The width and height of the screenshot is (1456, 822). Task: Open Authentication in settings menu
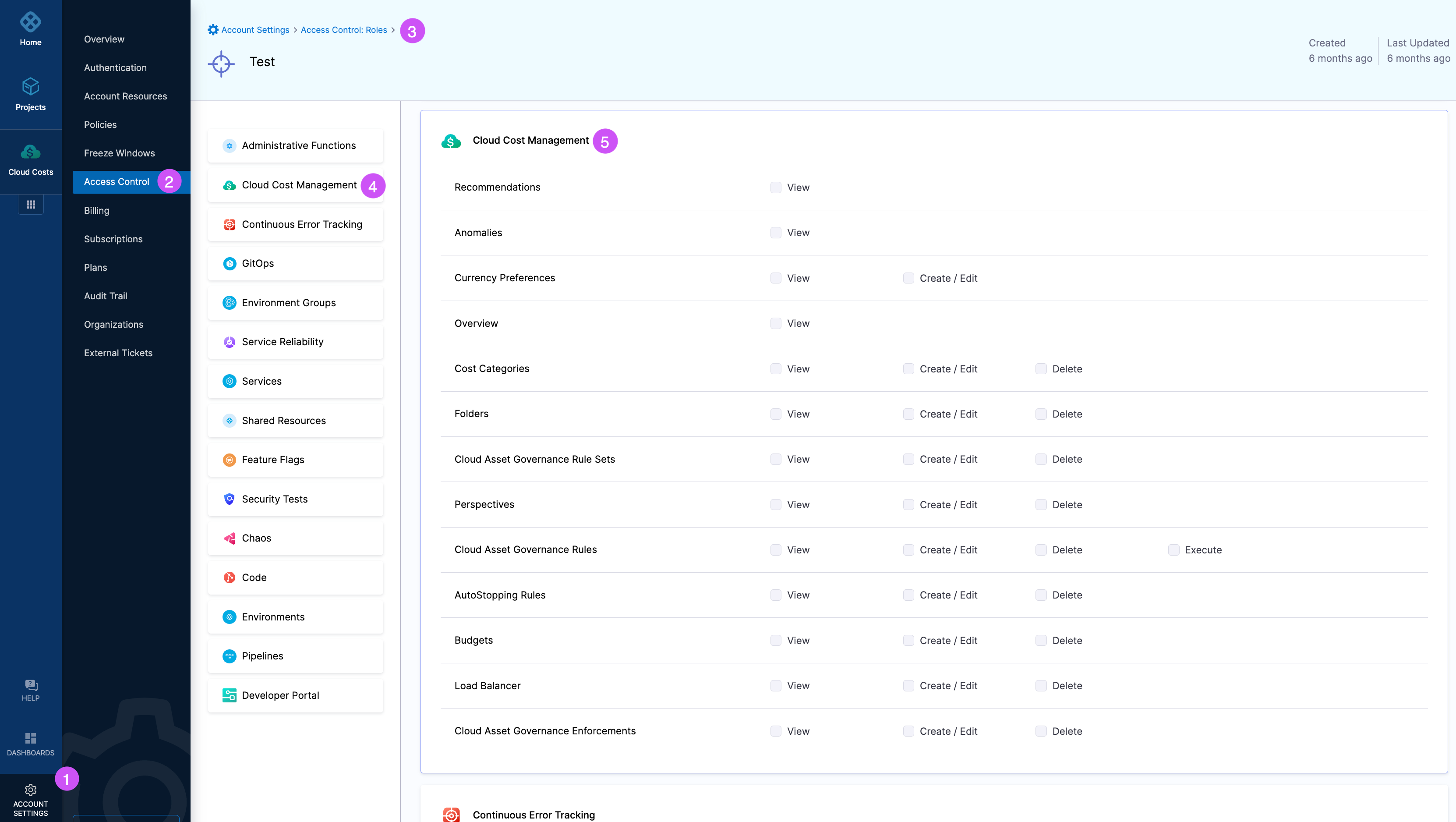115,68
